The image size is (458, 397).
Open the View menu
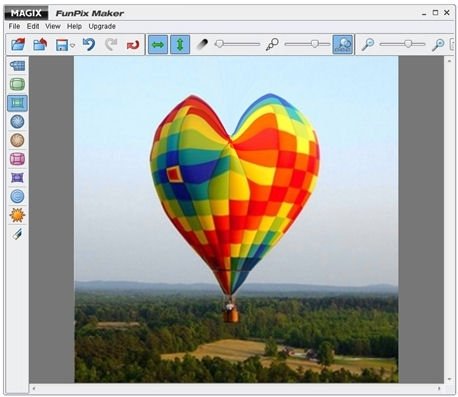coord(53,26)
